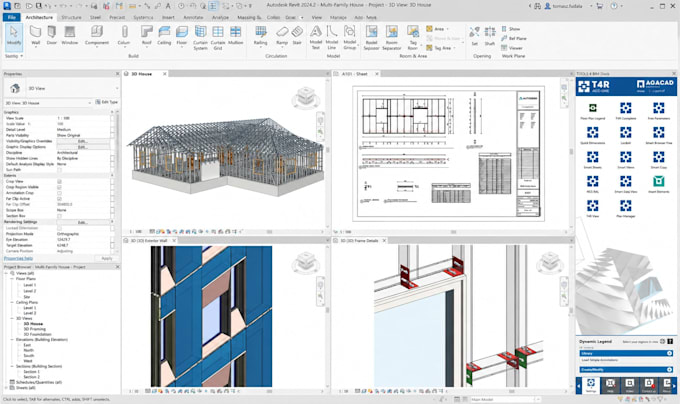Choose the Component tool
This screenshot has height=404, width=680.
(97, 35)
